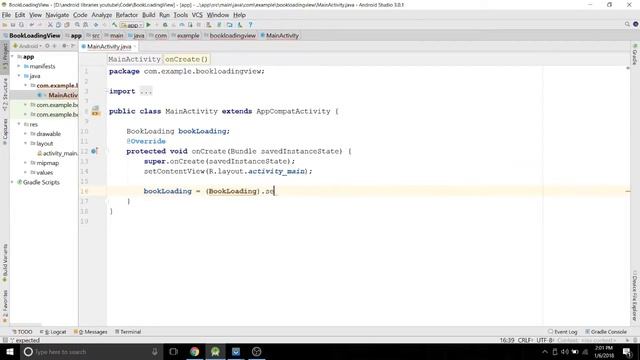This screenshot has height=360, width=640.
Task: Open the File menu
Action: click(6, 15)
